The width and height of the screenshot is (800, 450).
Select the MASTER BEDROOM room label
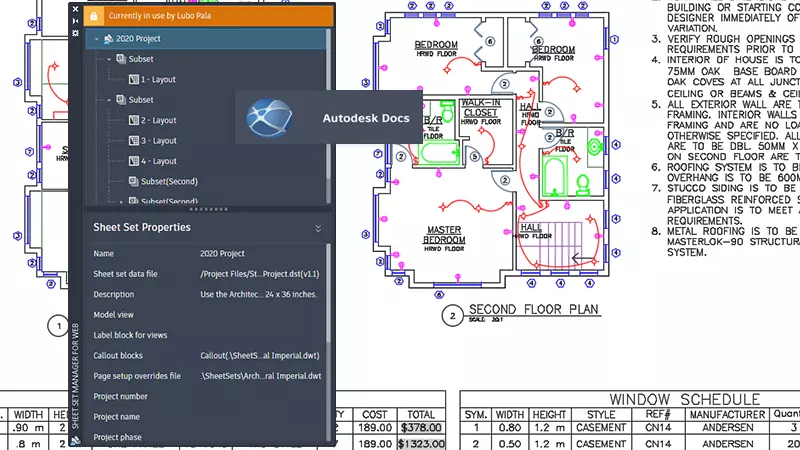click(444, 235)
